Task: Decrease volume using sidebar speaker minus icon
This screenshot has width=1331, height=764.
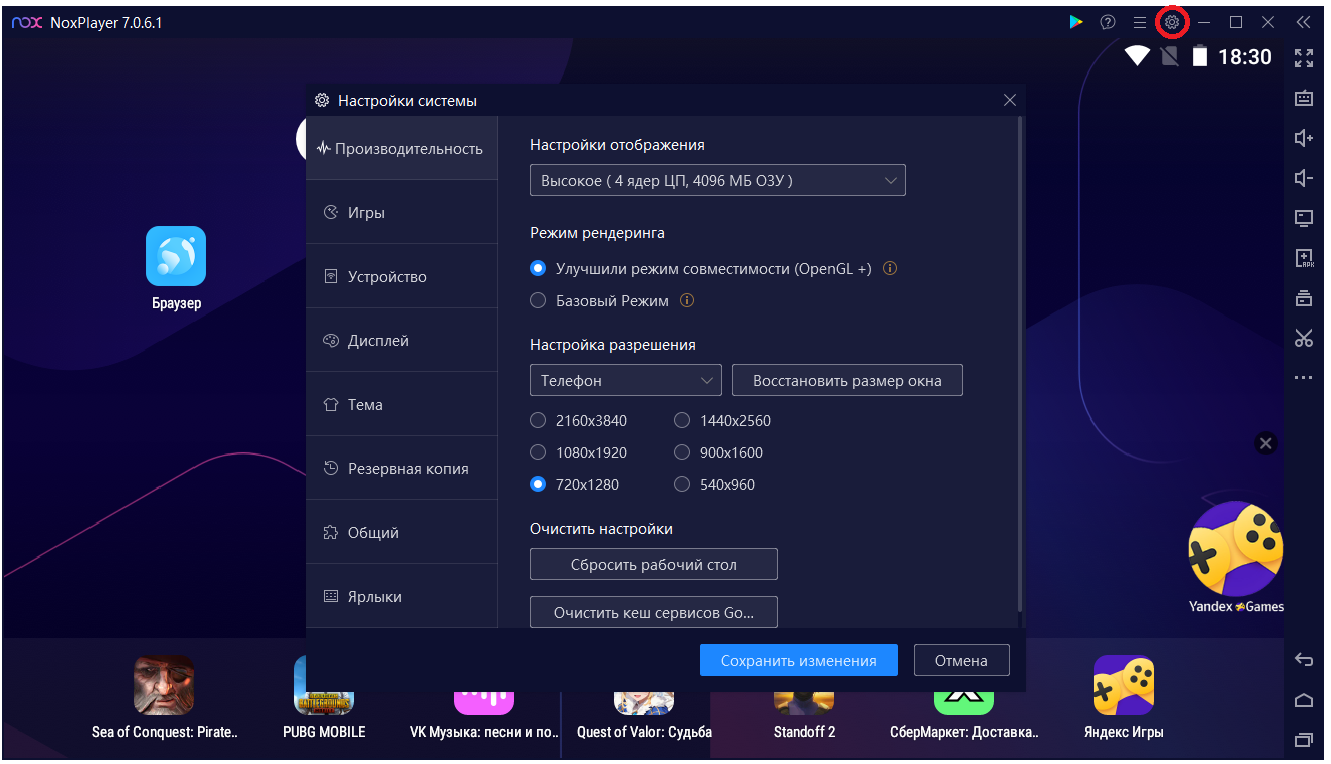Action: pos(1303,178)
